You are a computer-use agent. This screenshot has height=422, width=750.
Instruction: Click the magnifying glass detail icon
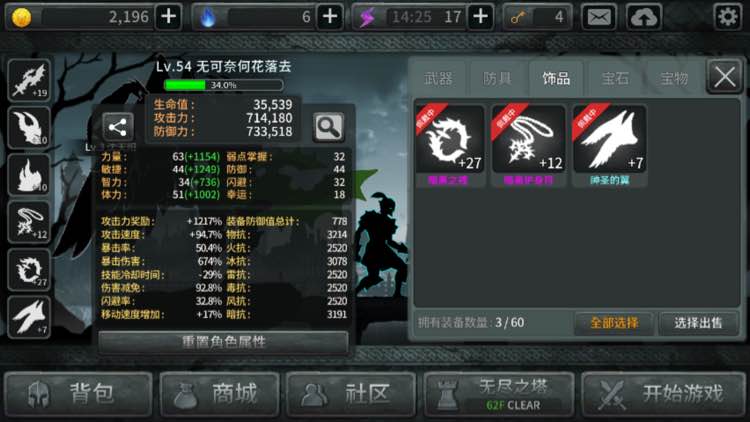(x=329, y=127)
